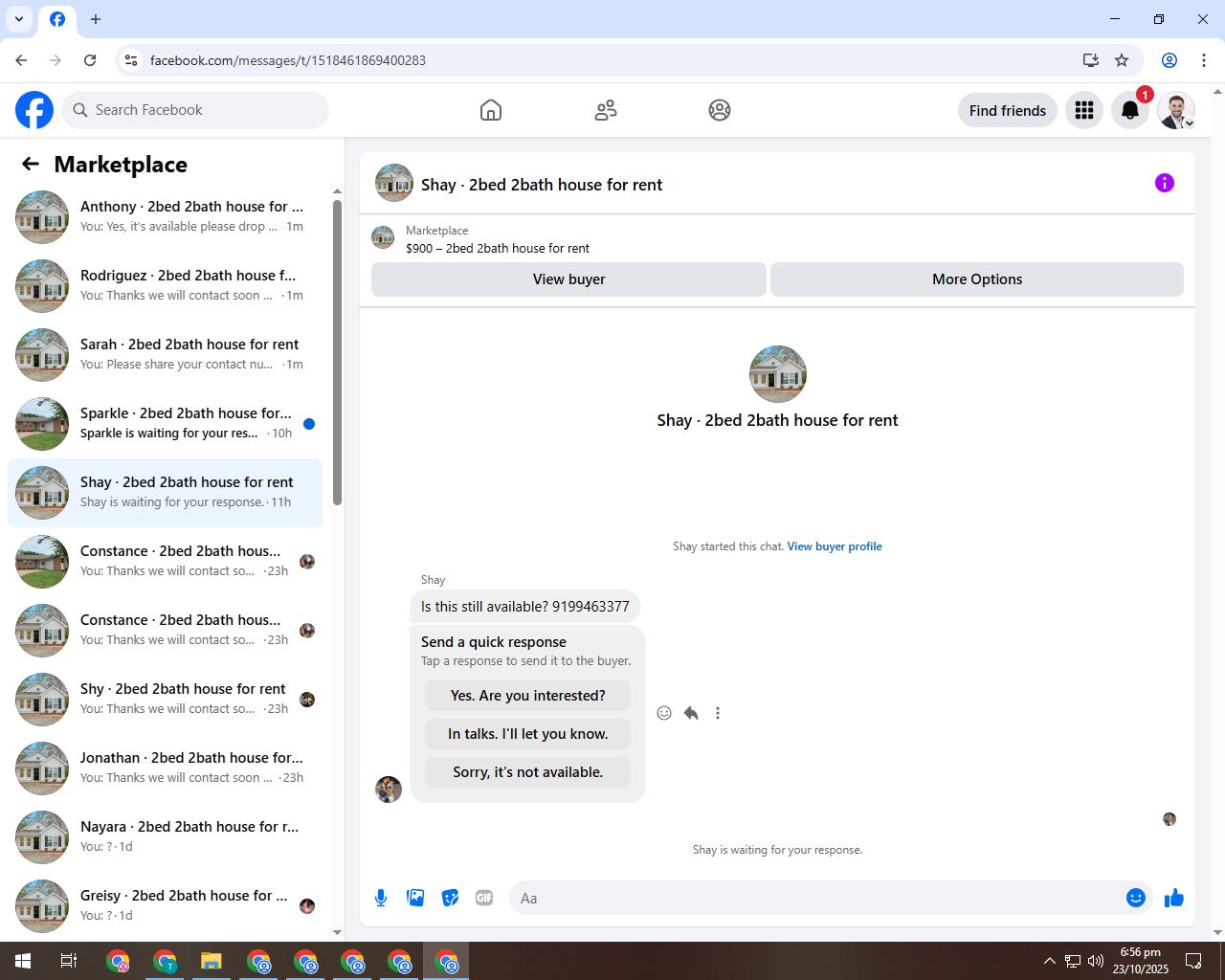The image size is (1225, 980).
Task: Send a thumbs-up like
Action: click(x=1174, y=898)
